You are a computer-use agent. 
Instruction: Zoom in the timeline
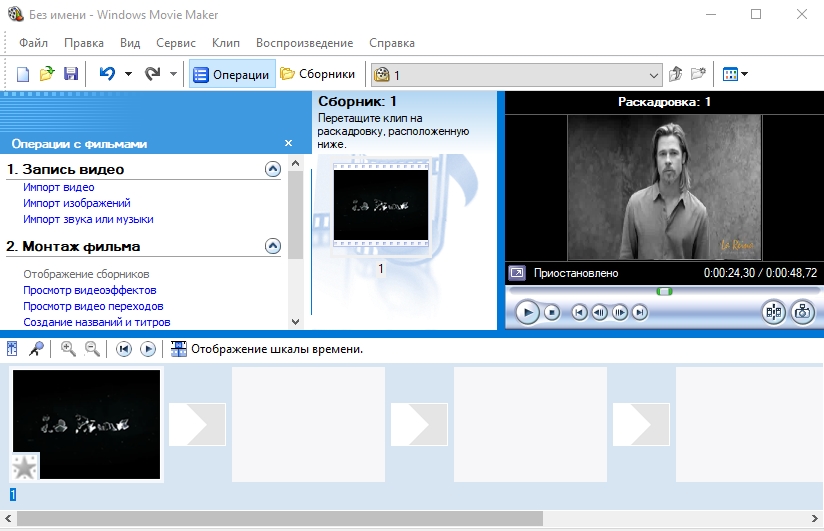coord(68,349)
